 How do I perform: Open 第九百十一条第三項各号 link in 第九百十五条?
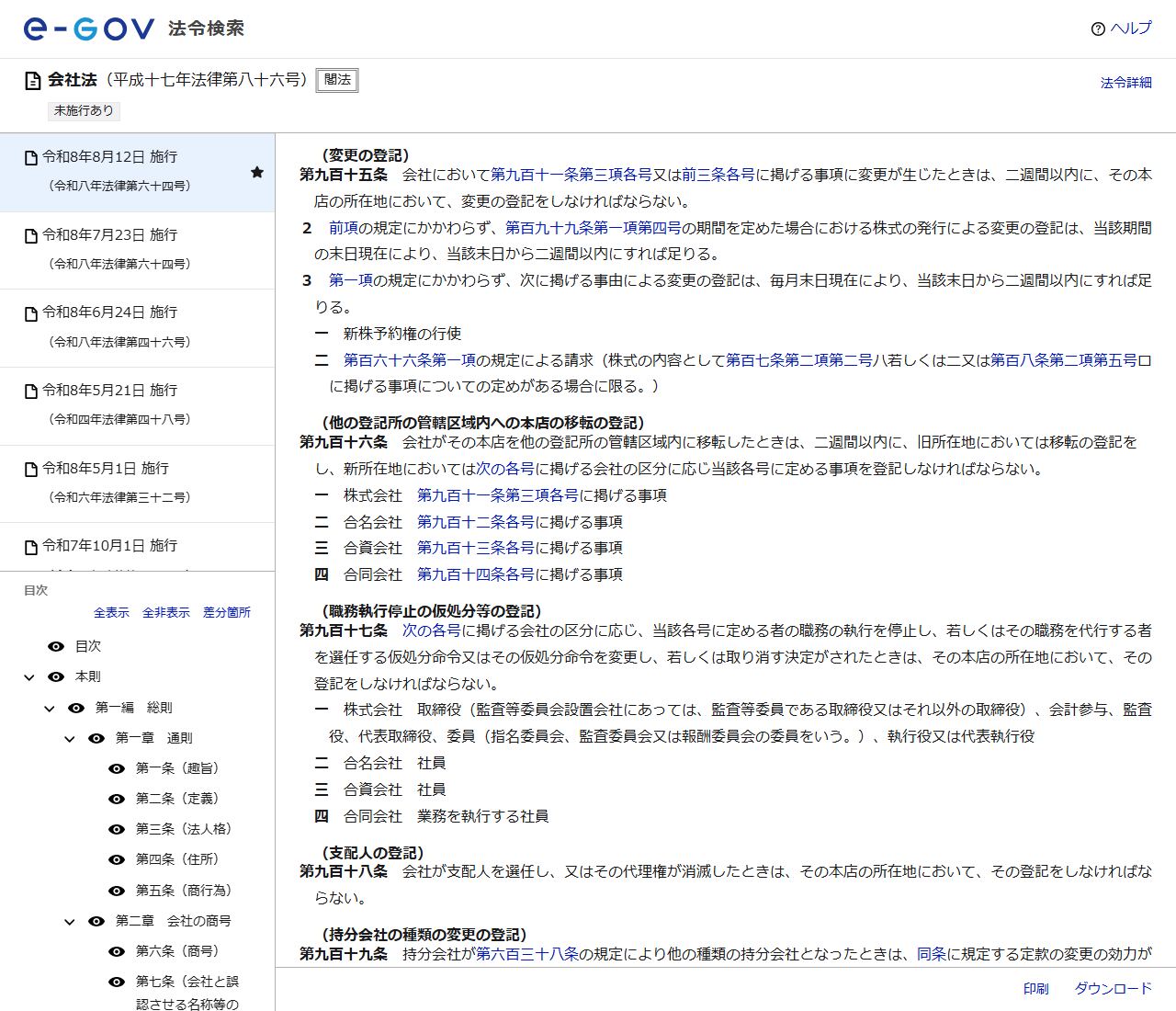click(x=571, y=175)
